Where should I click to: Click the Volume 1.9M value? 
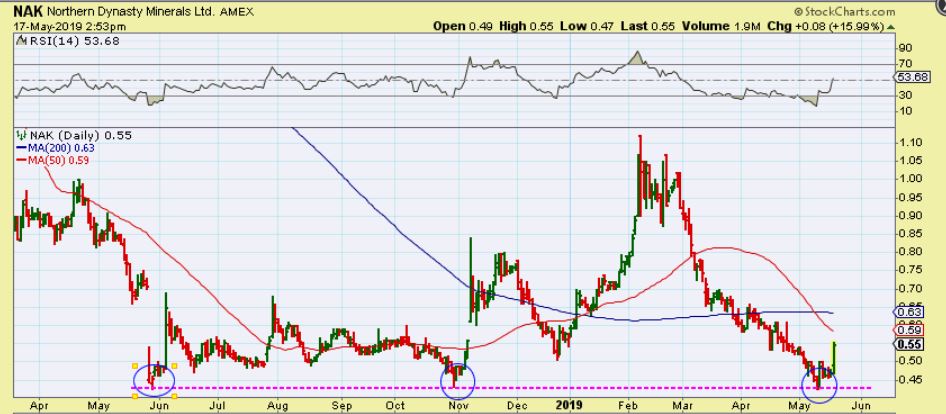[724, 27]
